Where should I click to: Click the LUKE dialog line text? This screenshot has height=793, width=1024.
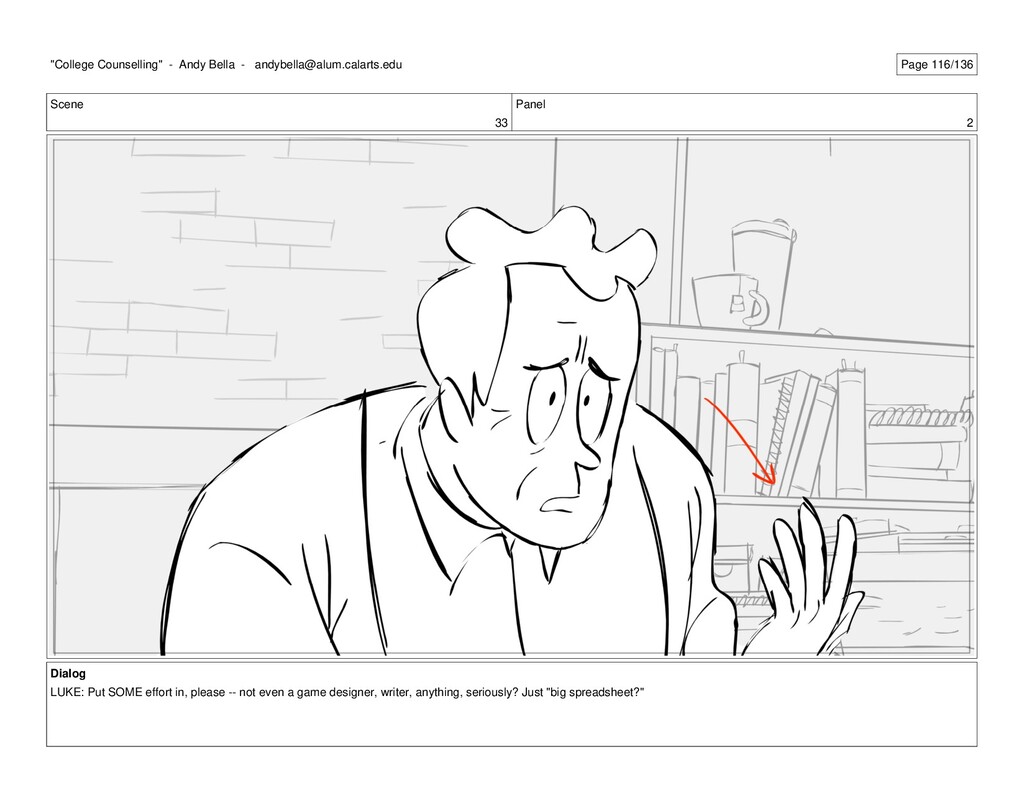tap(347, 692)
